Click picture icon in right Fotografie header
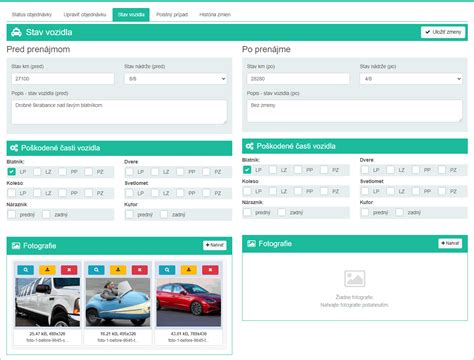This screenshot has height=360, width=474. (x=251, y=244)
